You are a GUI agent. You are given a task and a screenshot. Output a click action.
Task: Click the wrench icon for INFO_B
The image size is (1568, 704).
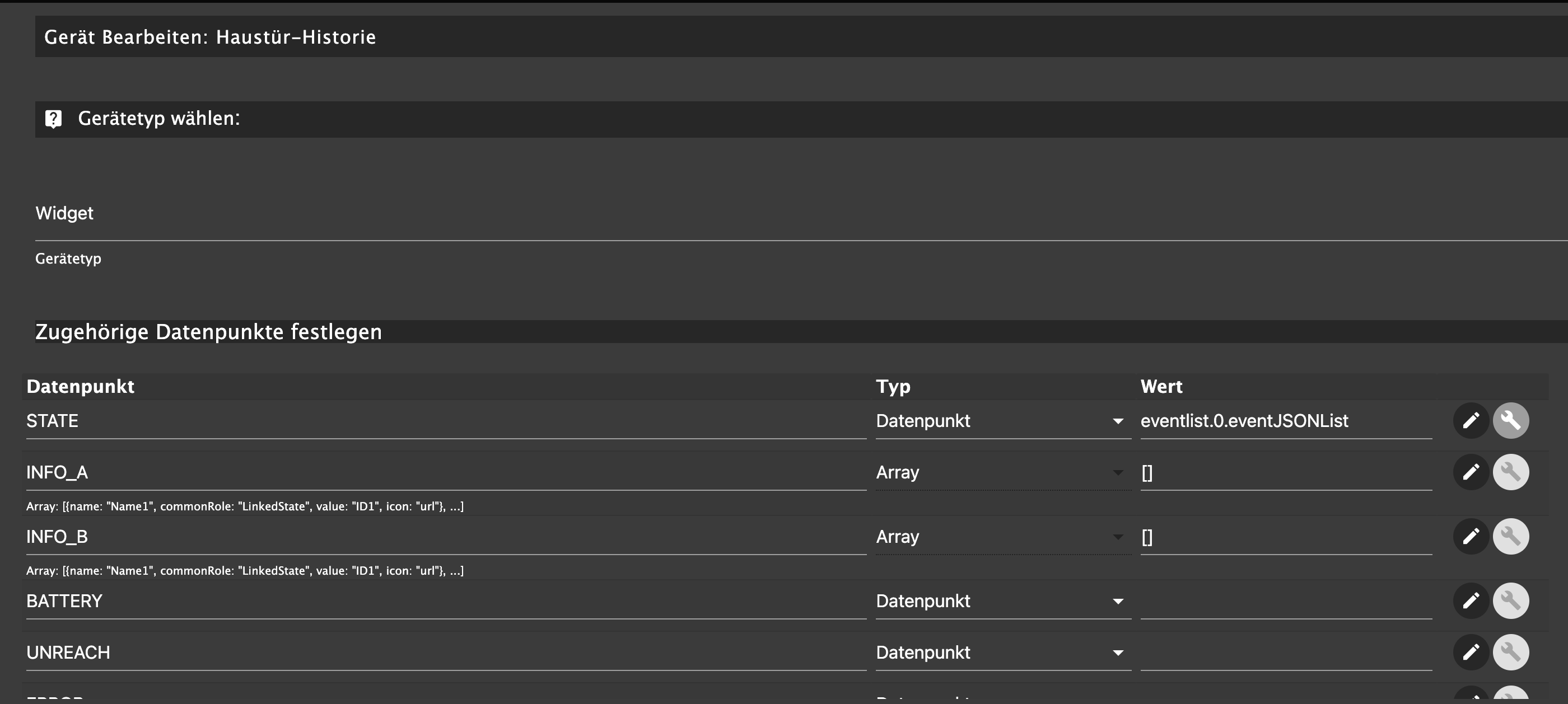coord(1510,537)
